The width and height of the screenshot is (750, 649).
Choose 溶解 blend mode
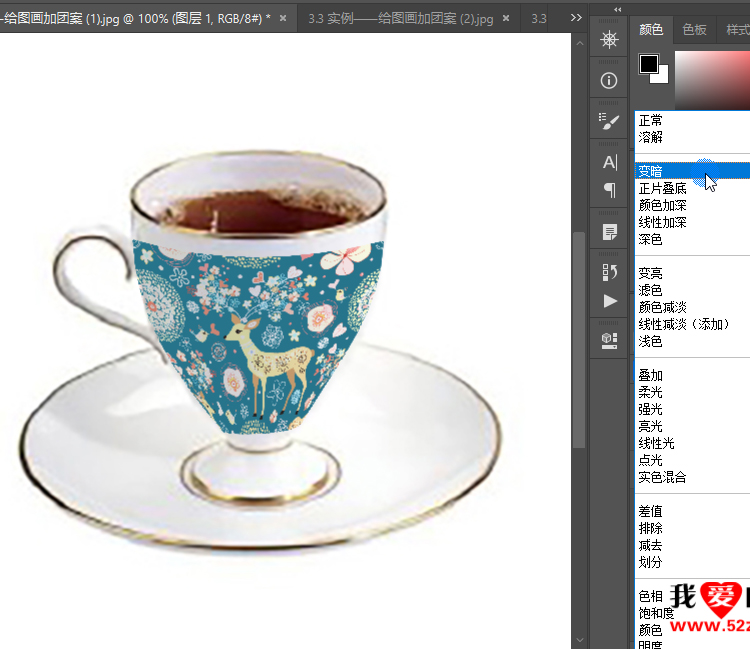(692, 137)
